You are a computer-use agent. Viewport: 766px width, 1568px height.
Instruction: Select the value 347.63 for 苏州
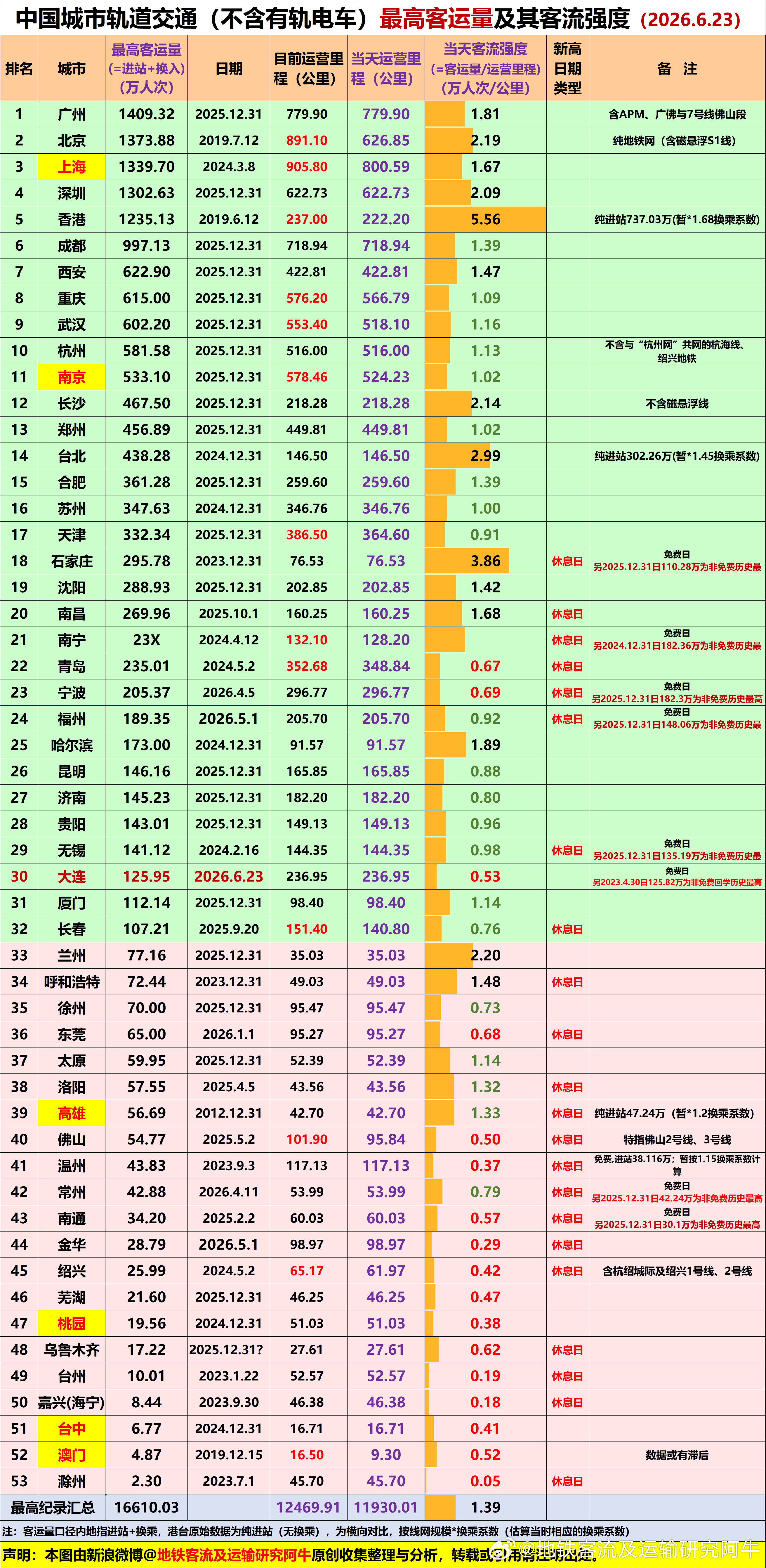[x=147, y=508]
